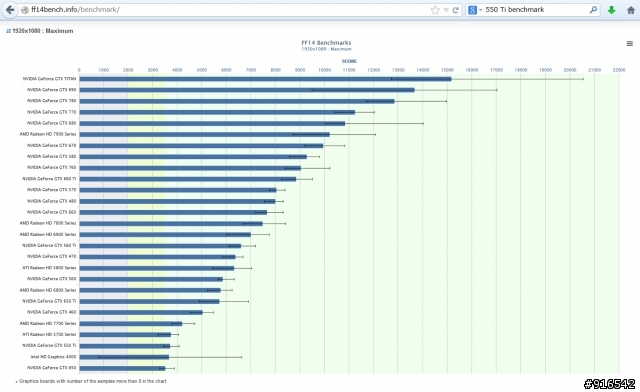Select the NVIDIA GeForce GTX 550 Ti label
This screenshot has height=392, width=640.
49,345
